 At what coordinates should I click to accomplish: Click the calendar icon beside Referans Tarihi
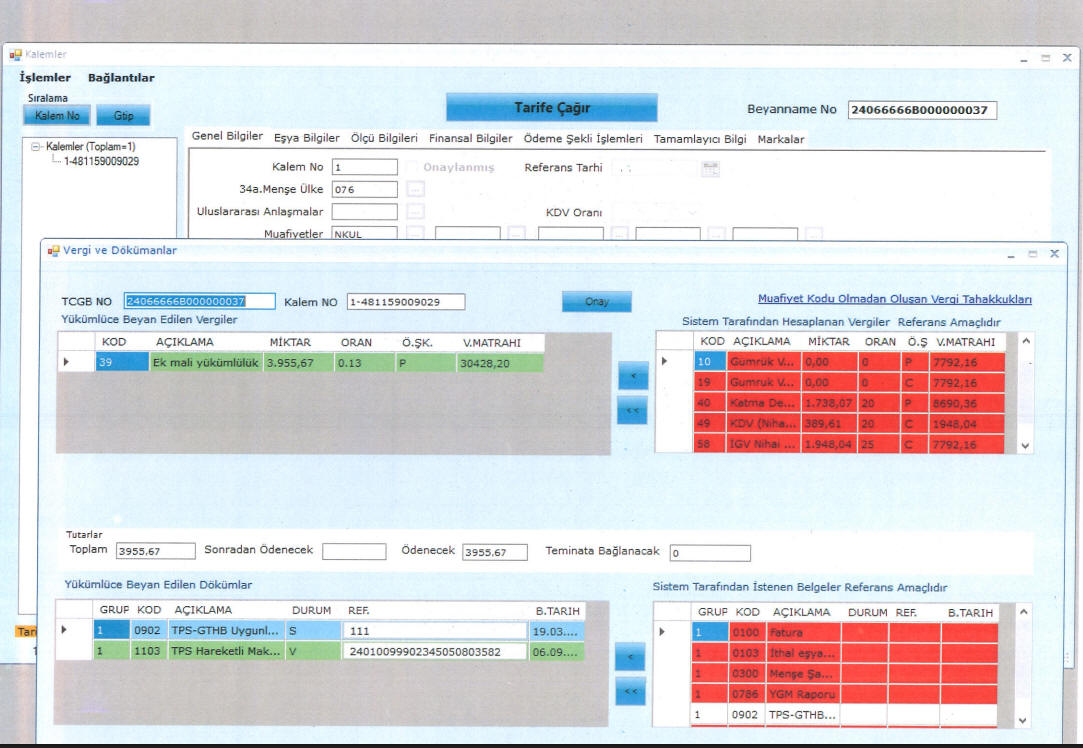coord(711,168)
